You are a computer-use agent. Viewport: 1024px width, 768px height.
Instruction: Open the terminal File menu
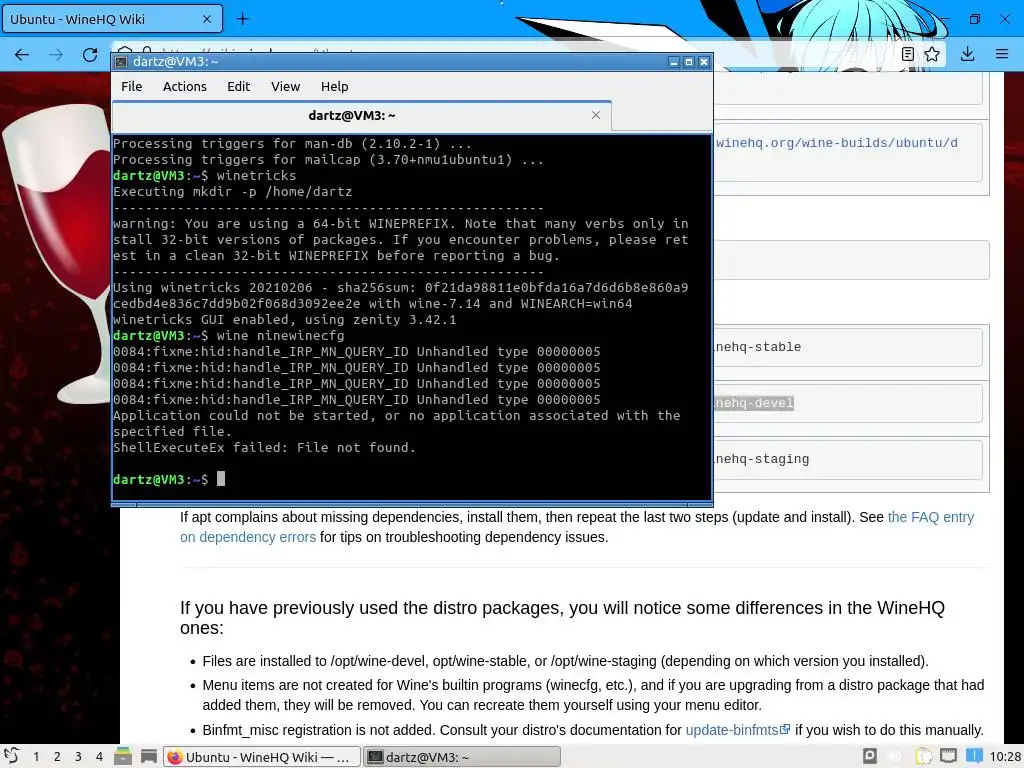click(131, 86)
